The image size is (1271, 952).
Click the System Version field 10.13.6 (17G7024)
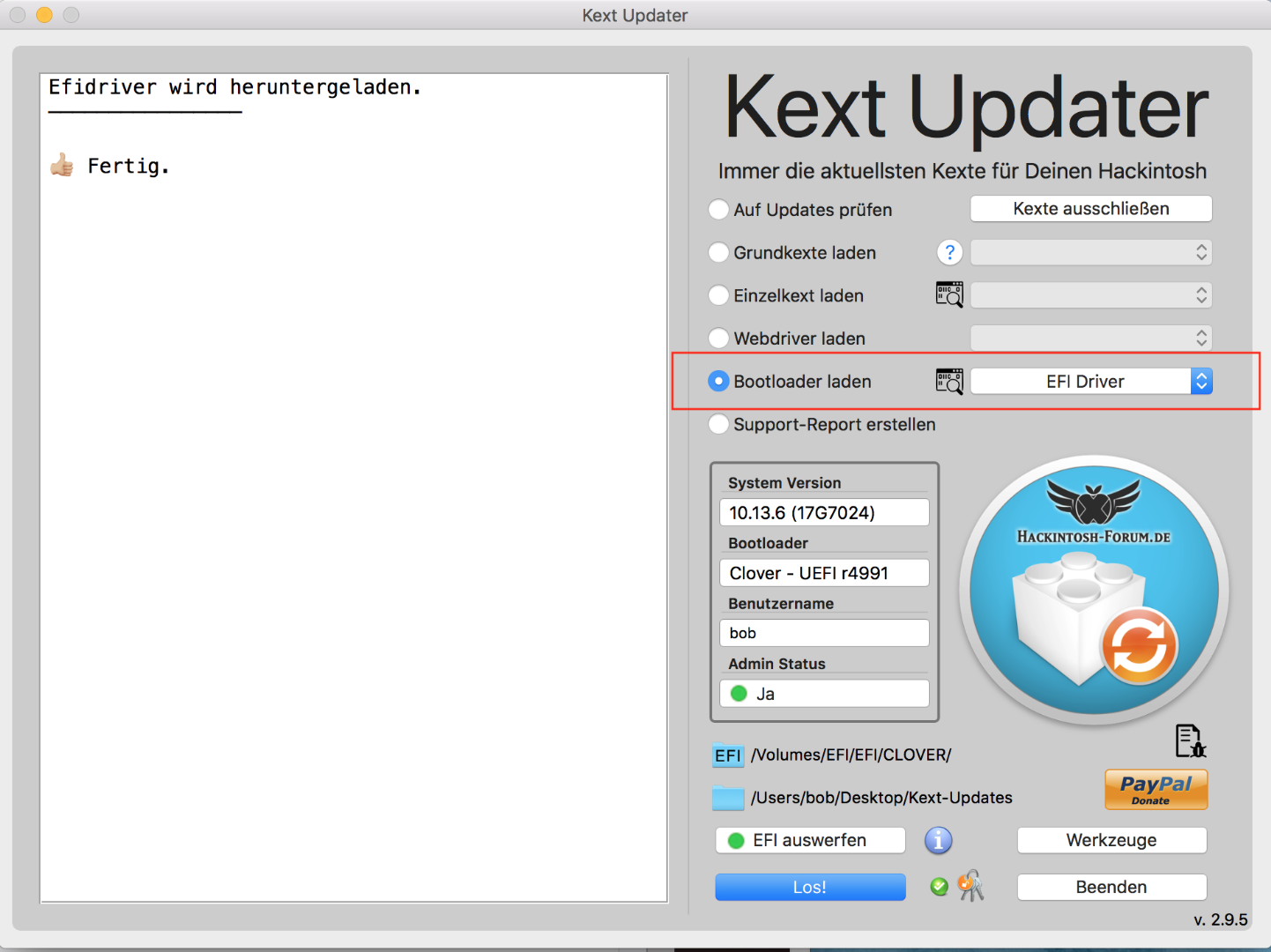click(x=824, y=512)
